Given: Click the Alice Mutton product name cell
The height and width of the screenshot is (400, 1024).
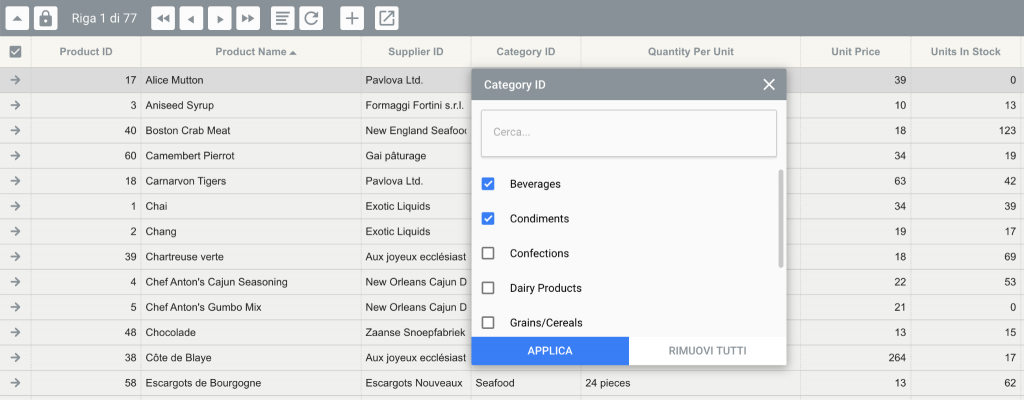Looking at the screenshot, I should point(251,80).
